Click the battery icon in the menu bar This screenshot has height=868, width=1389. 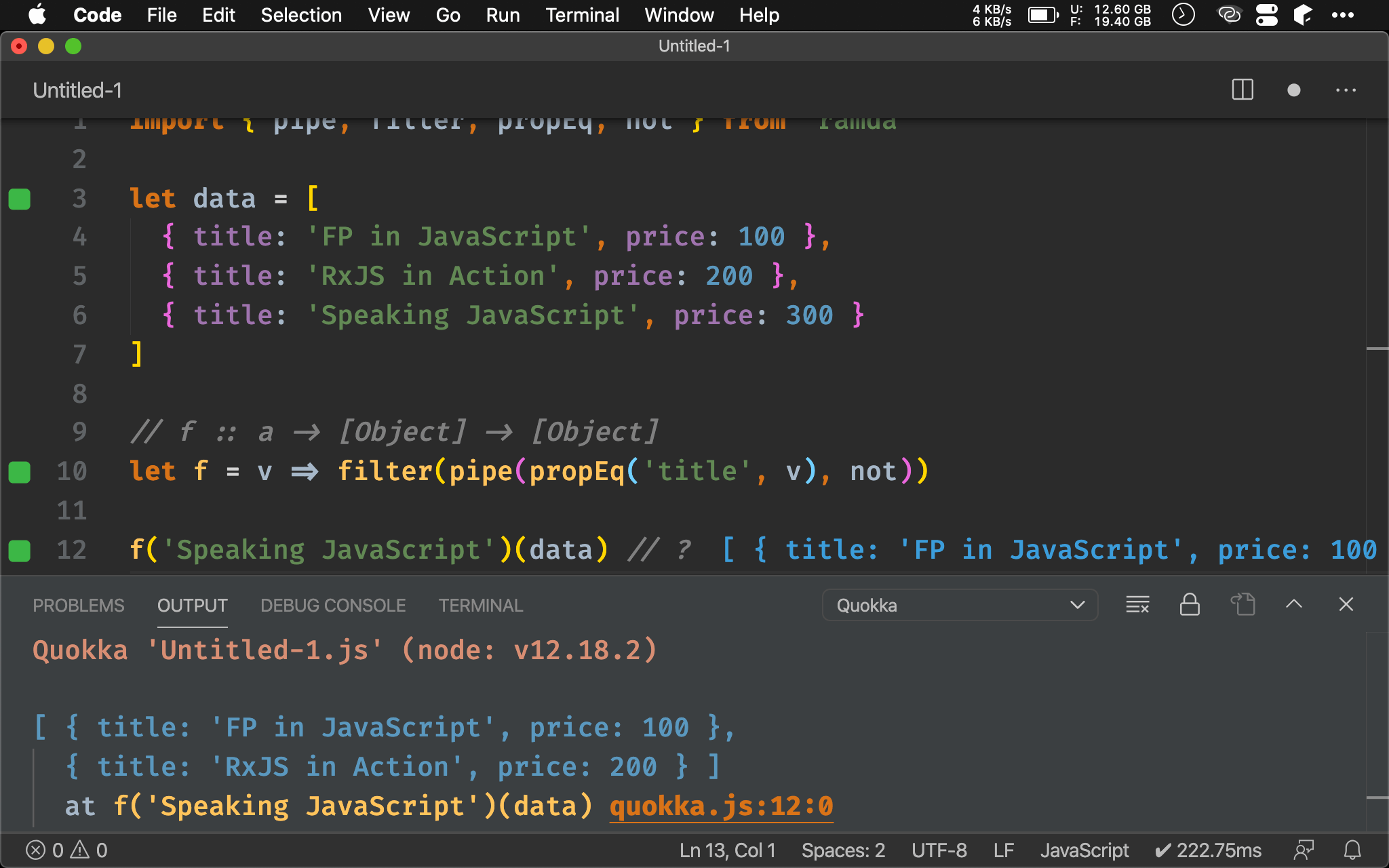1043,15
